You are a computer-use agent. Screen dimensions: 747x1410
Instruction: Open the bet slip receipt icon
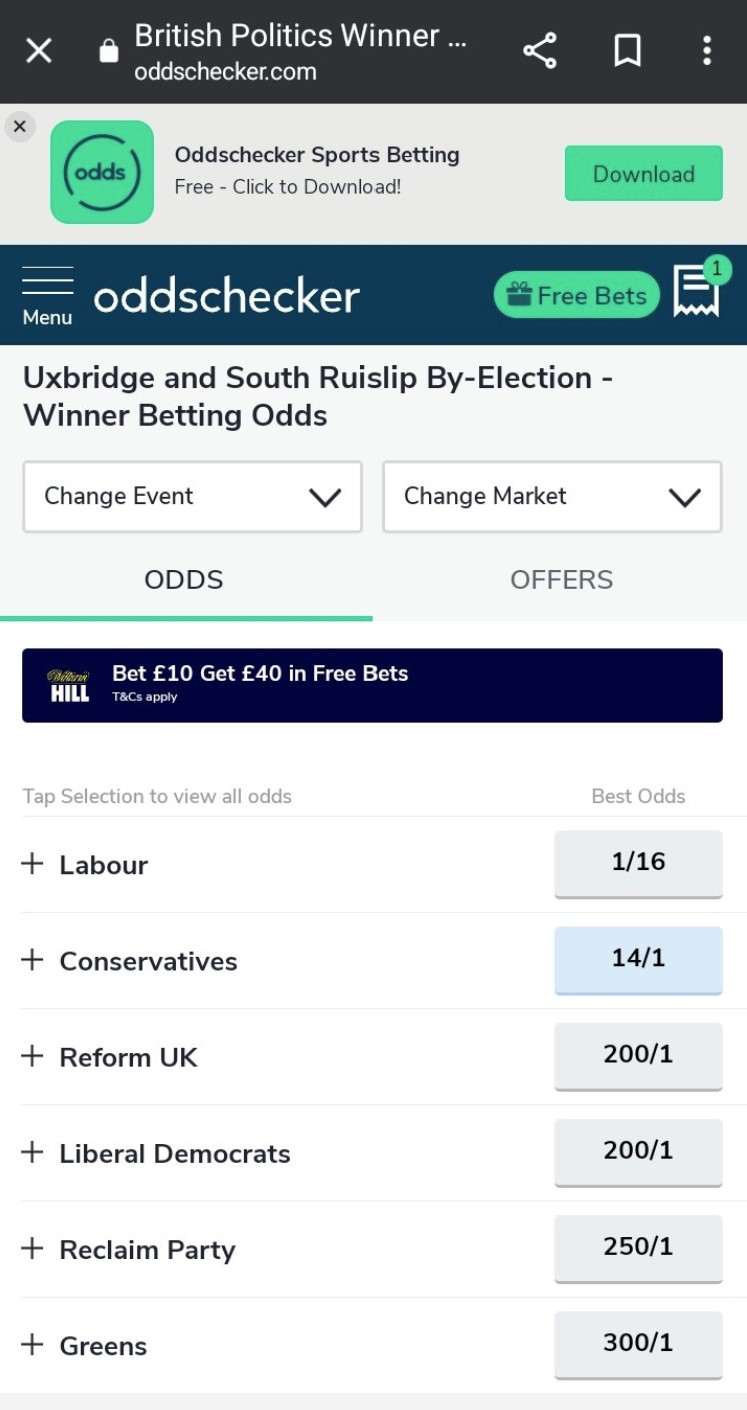click(697, 291)
